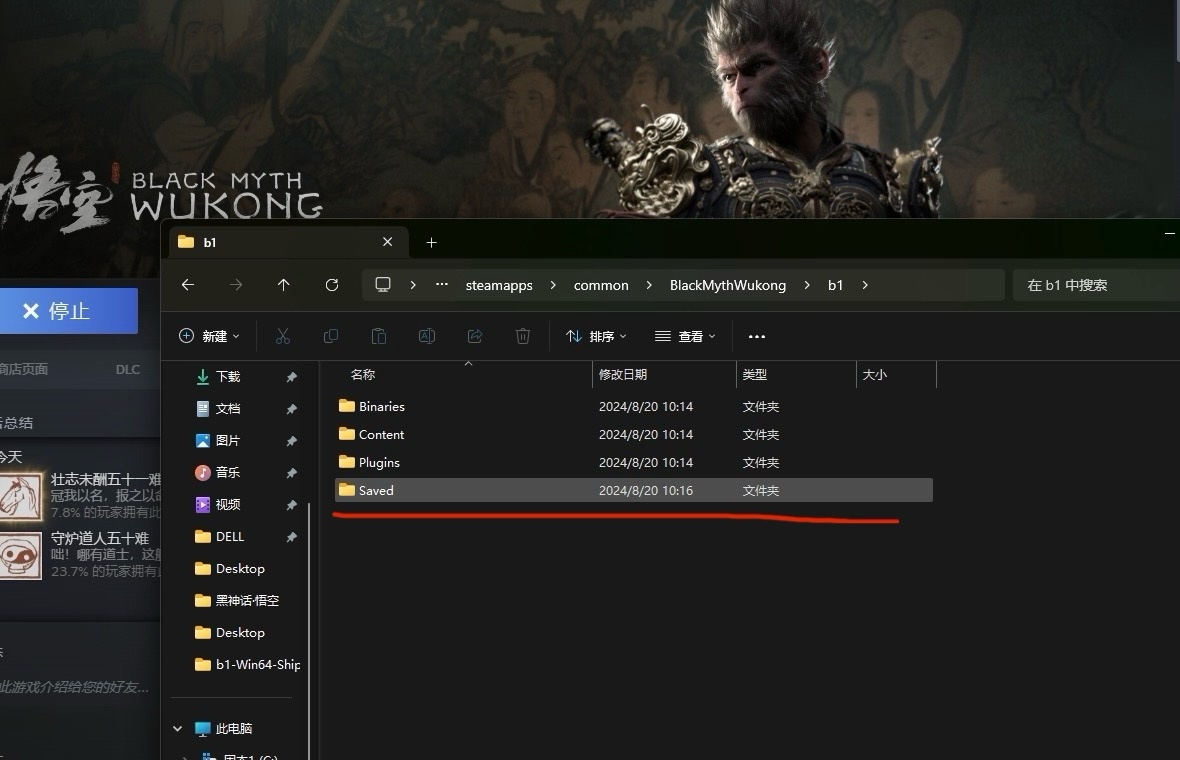Sort files by 修改日期 column header

pos(623,374)
